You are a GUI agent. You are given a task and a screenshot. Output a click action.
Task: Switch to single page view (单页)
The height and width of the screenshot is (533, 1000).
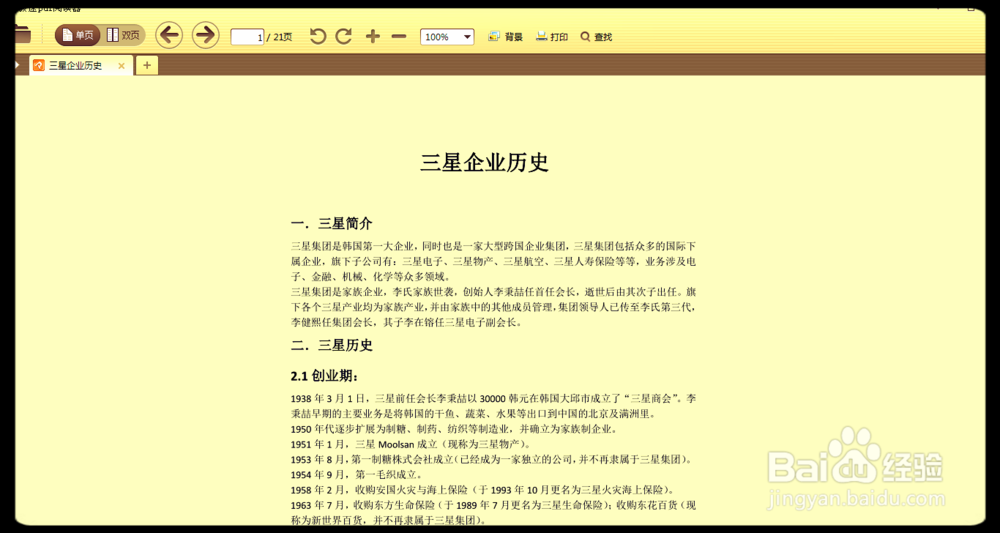78,36
